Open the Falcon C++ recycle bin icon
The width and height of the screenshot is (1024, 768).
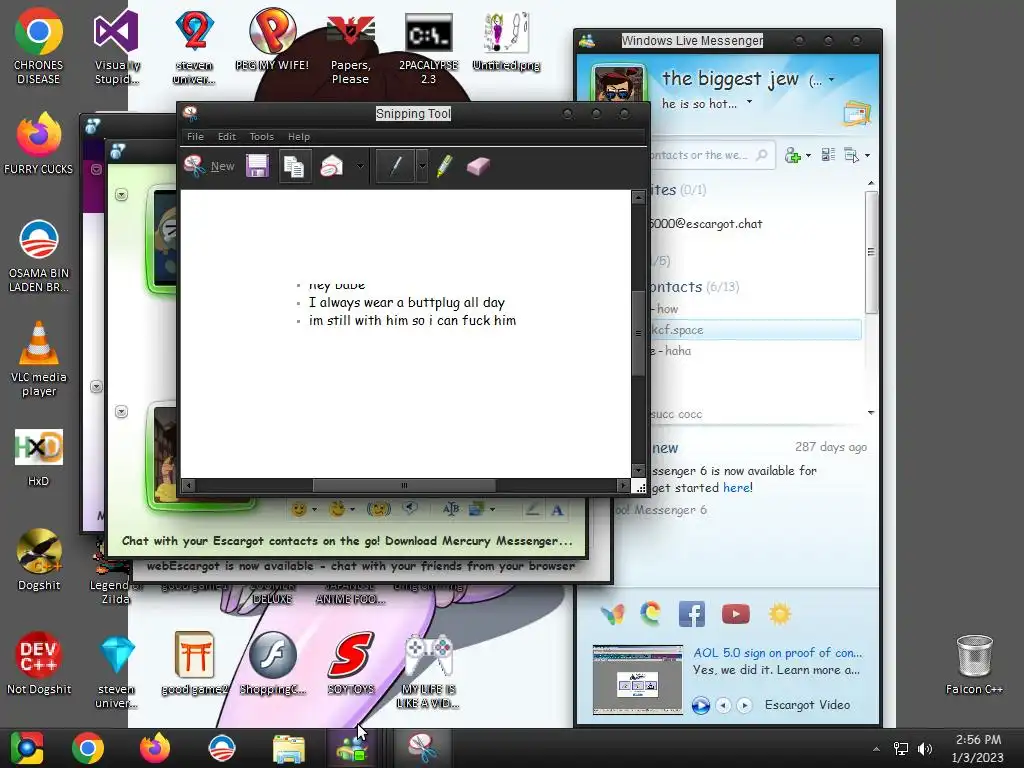point(974,665)
